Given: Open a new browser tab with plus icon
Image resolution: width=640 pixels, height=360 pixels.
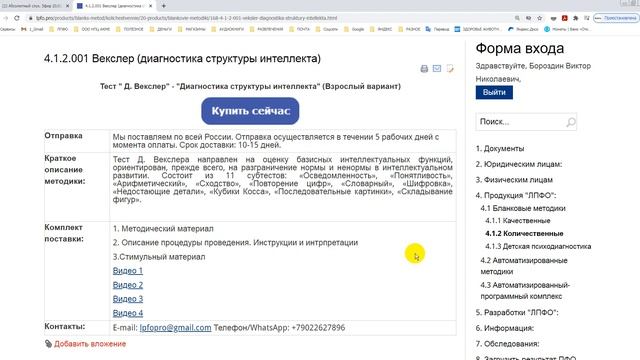Looking at the screenshot, I should (164, 6).
